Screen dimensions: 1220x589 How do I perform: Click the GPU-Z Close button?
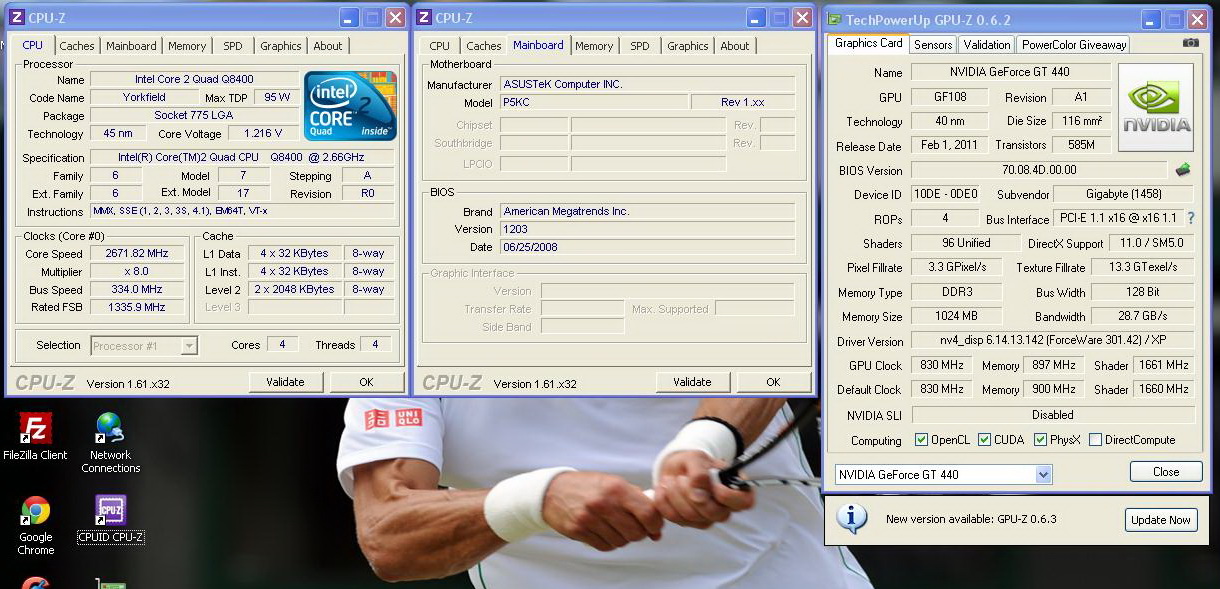click(x=1166, y=471)
